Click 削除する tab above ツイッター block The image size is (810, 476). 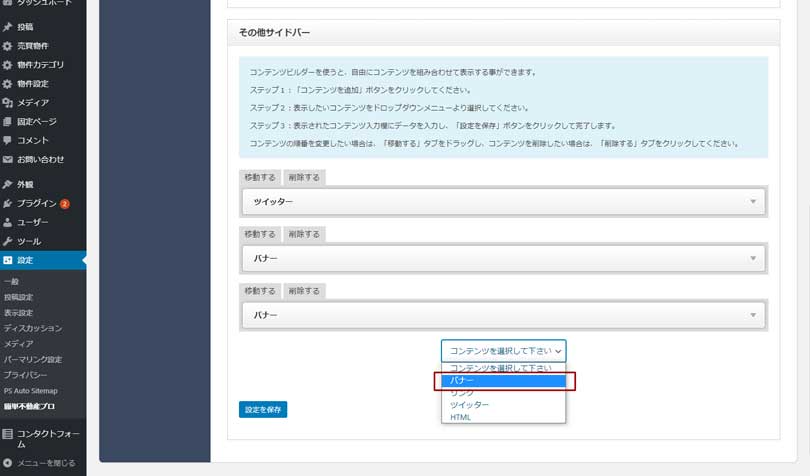coord(303,177)
